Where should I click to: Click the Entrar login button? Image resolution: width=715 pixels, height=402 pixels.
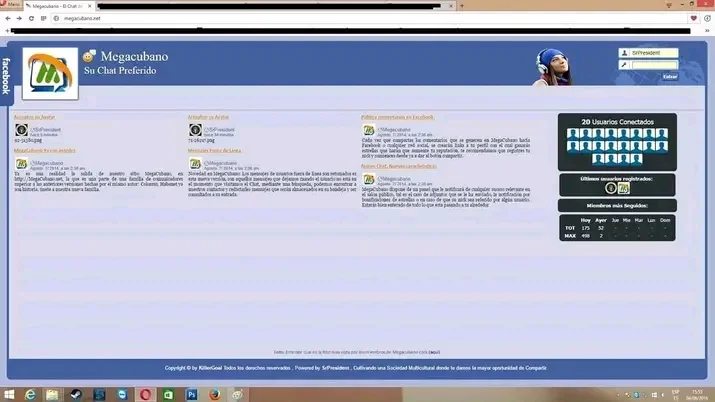click(x=670, y=77)
